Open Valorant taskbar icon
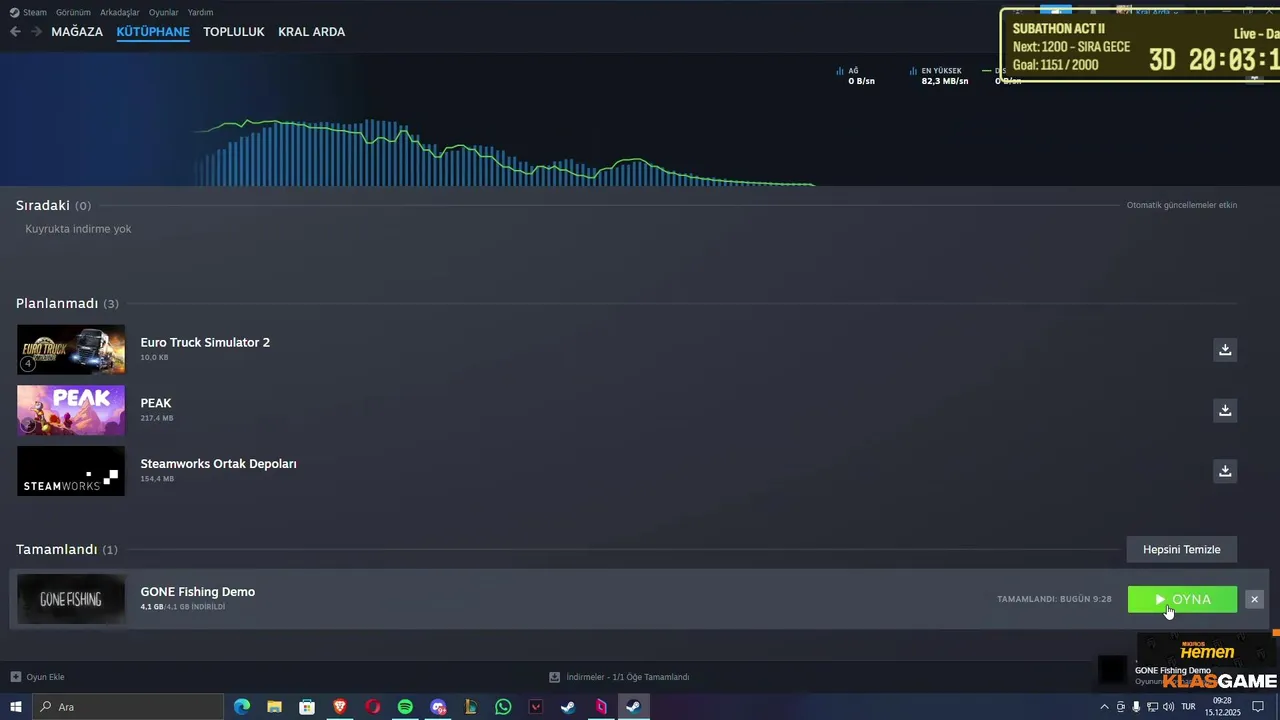The width and height of the screenshot is (1280, 720). click(x=536, y=707)
